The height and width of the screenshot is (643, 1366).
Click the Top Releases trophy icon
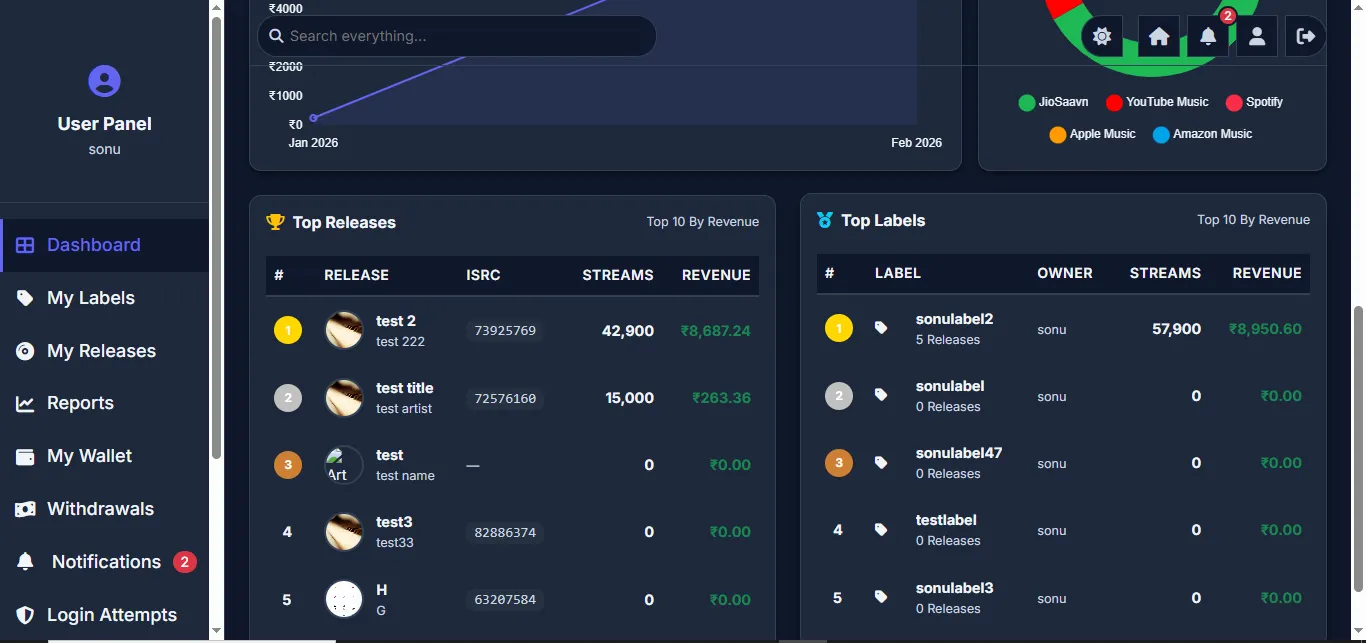click(x=276, y=222)
